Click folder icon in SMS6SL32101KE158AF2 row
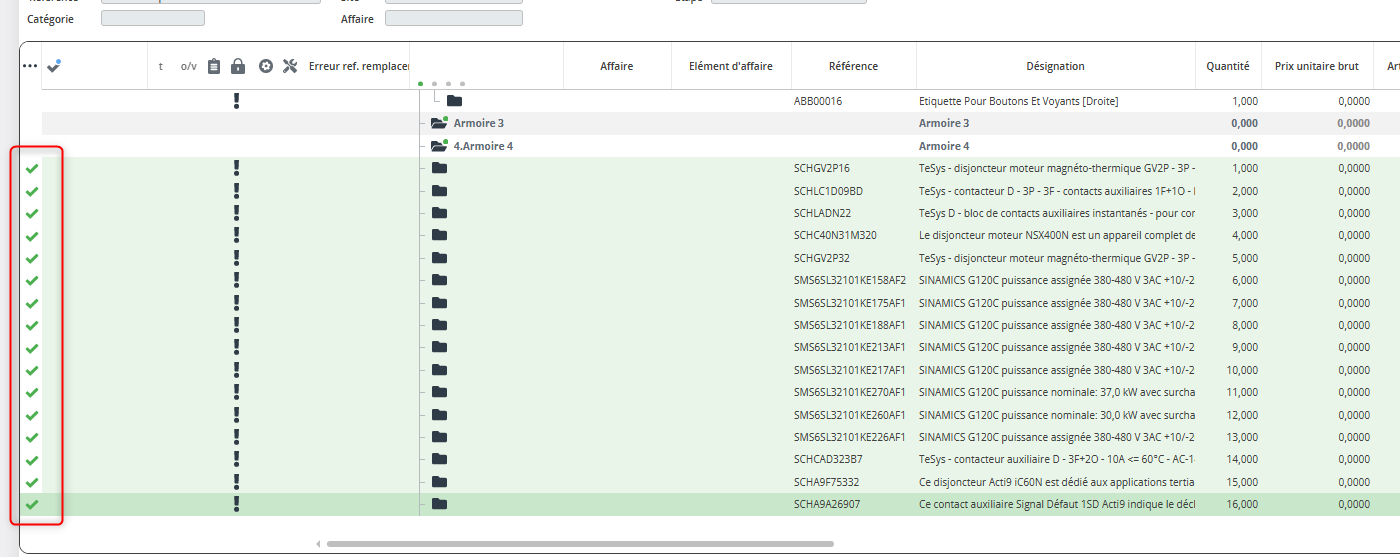 tap(439, 280)
